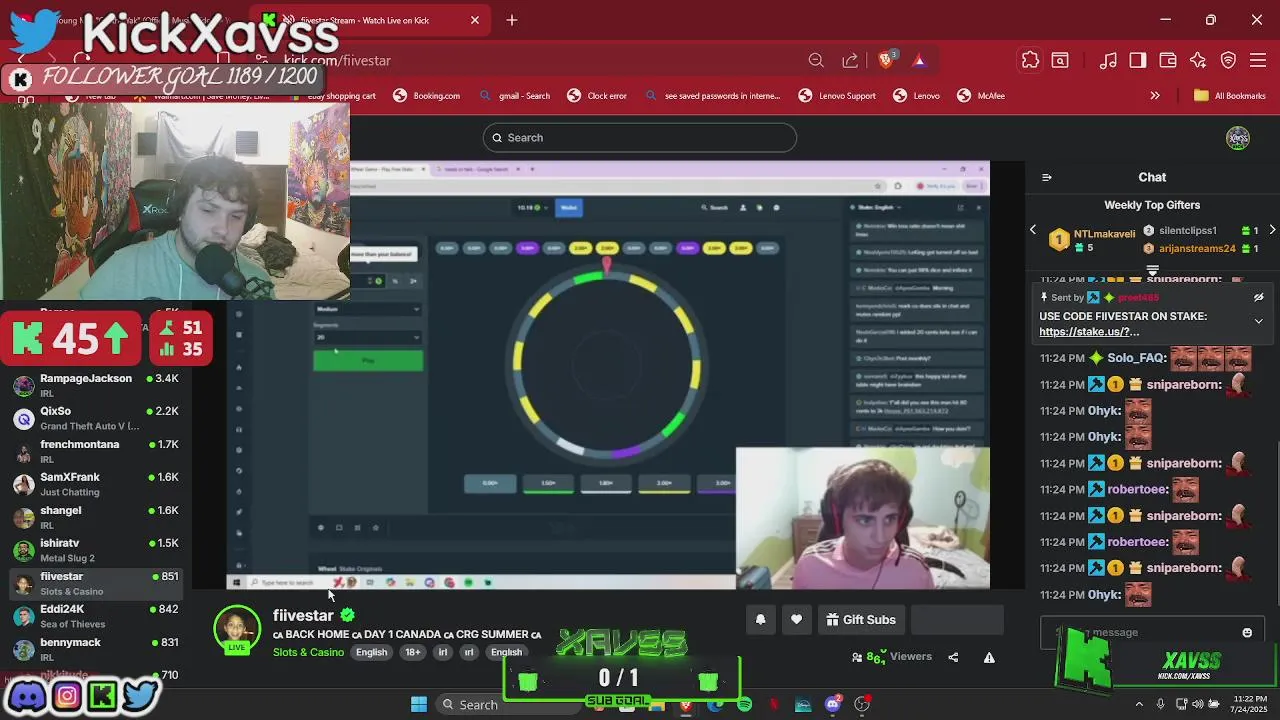Image resolution: width=1280 pixels, height=720 pixels.
Task: Open the stake.us link in pinned message
Action: (1089, 332)
